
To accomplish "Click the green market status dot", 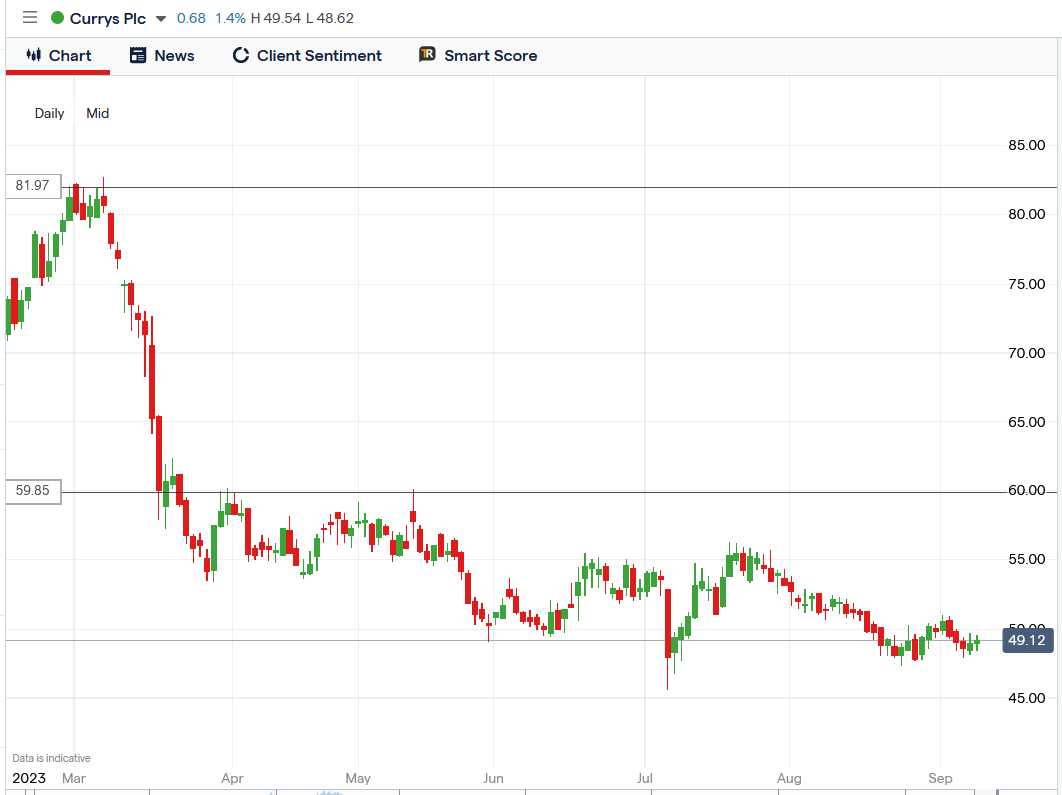I will [x=58, y=18].
